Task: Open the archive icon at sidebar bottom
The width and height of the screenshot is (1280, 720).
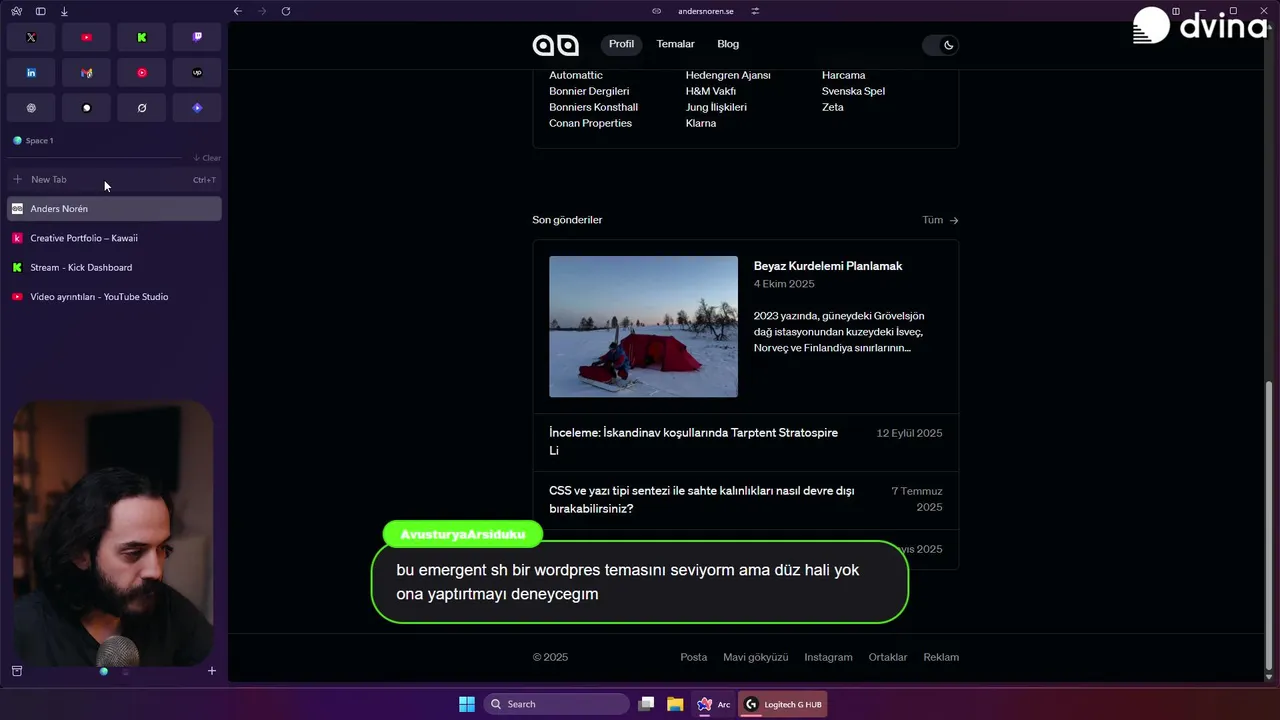Action: click(x=17, y=671)
